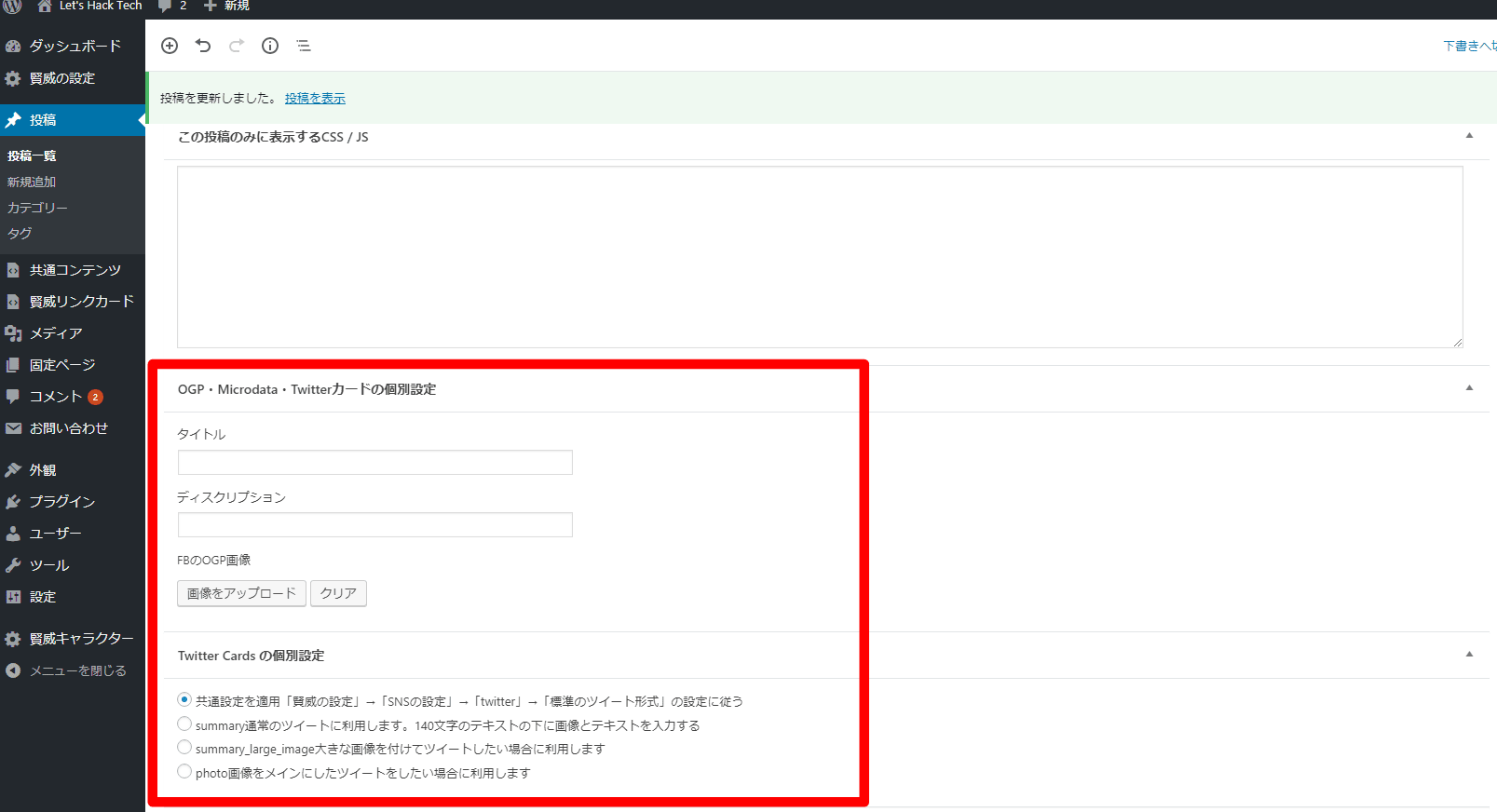The image size is (1497, 812).
Task: Click the メディア icon
Action: [13, 333]
